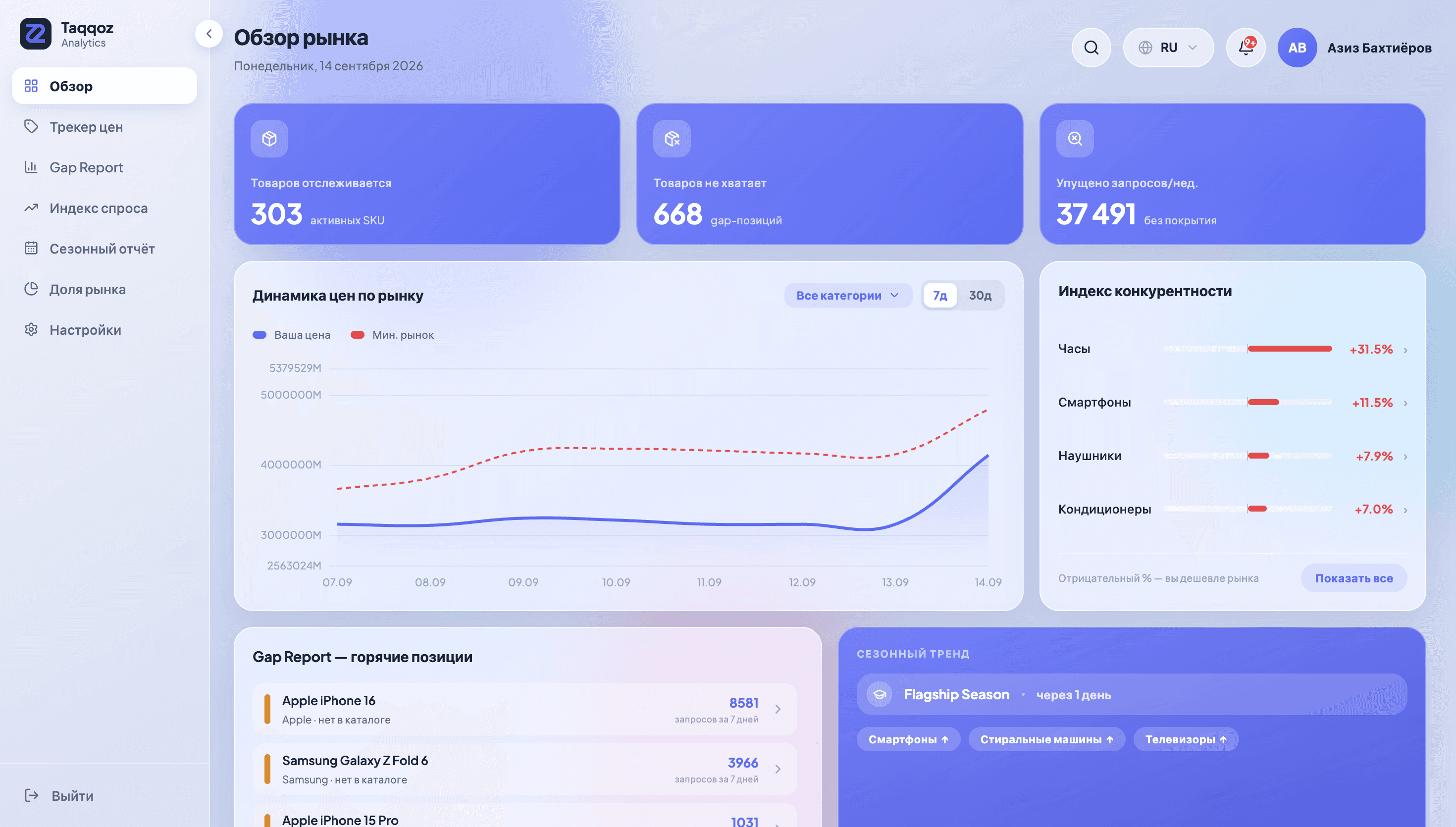The height and width of the screenshot is (827, 1456).
Task: Open the Apple iPhone 16 gap row
Action: [525, 709]
